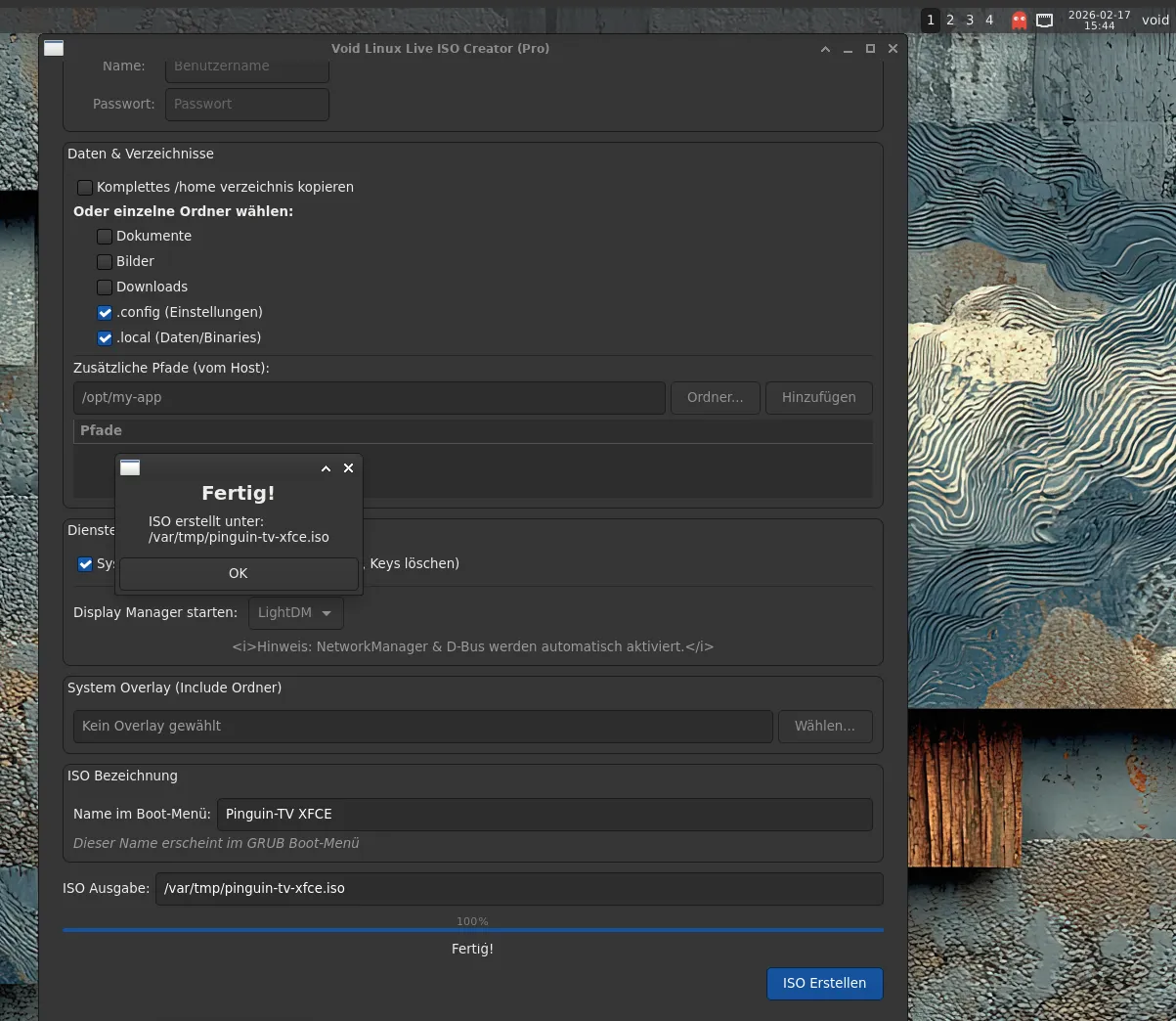Viewport: 1176px width, 1021px height.
Task: Close the Fertig dialog with X icon
Action: [348, 468]
